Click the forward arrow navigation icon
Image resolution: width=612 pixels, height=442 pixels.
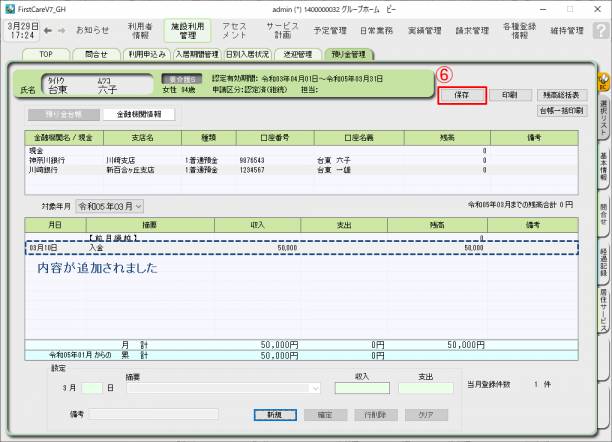(63, 30)
